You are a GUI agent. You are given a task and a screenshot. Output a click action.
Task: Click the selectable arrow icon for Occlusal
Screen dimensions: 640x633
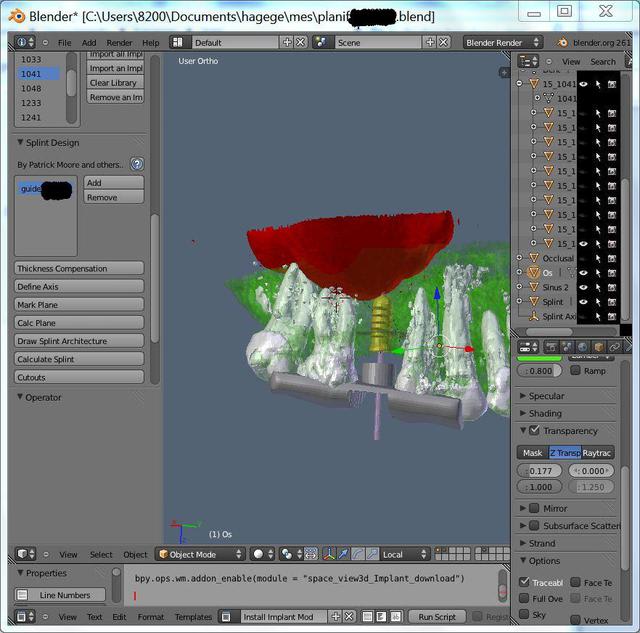(598, 258)
